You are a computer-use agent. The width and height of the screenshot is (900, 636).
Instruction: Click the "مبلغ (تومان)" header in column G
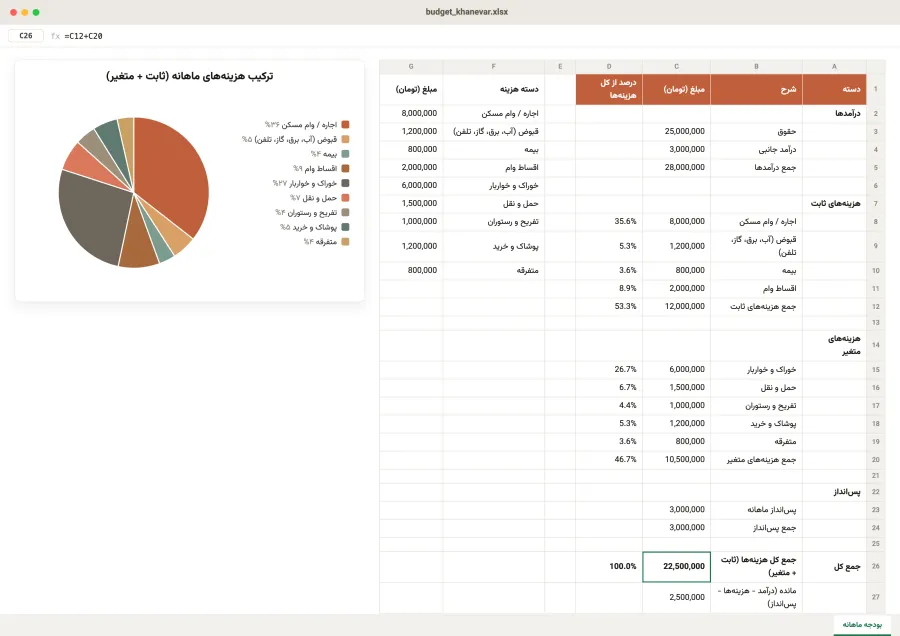click(411, 90)
